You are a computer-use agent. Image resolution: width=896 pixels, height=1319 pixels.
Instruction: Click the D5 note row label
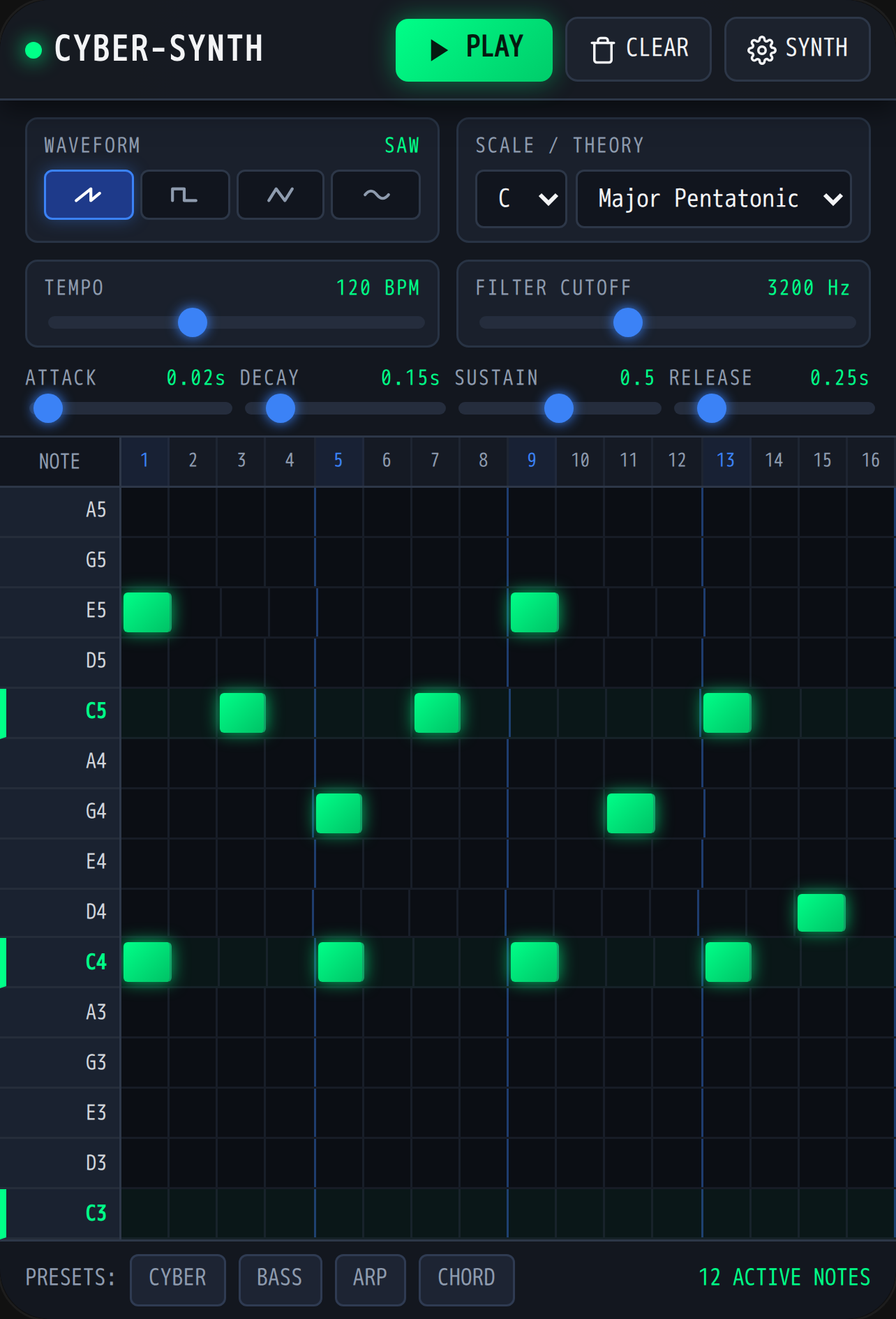click(x=60, y=662)
